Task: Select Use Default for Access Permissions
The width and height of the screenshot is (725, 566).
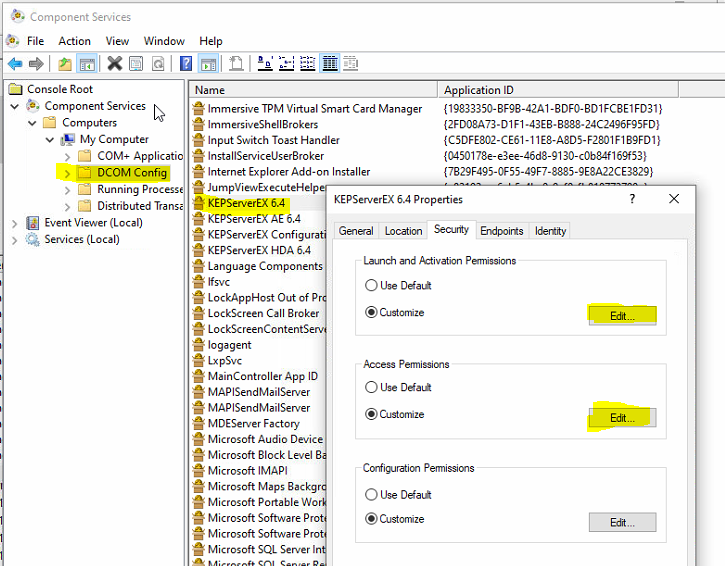Action: coord(371,387)
